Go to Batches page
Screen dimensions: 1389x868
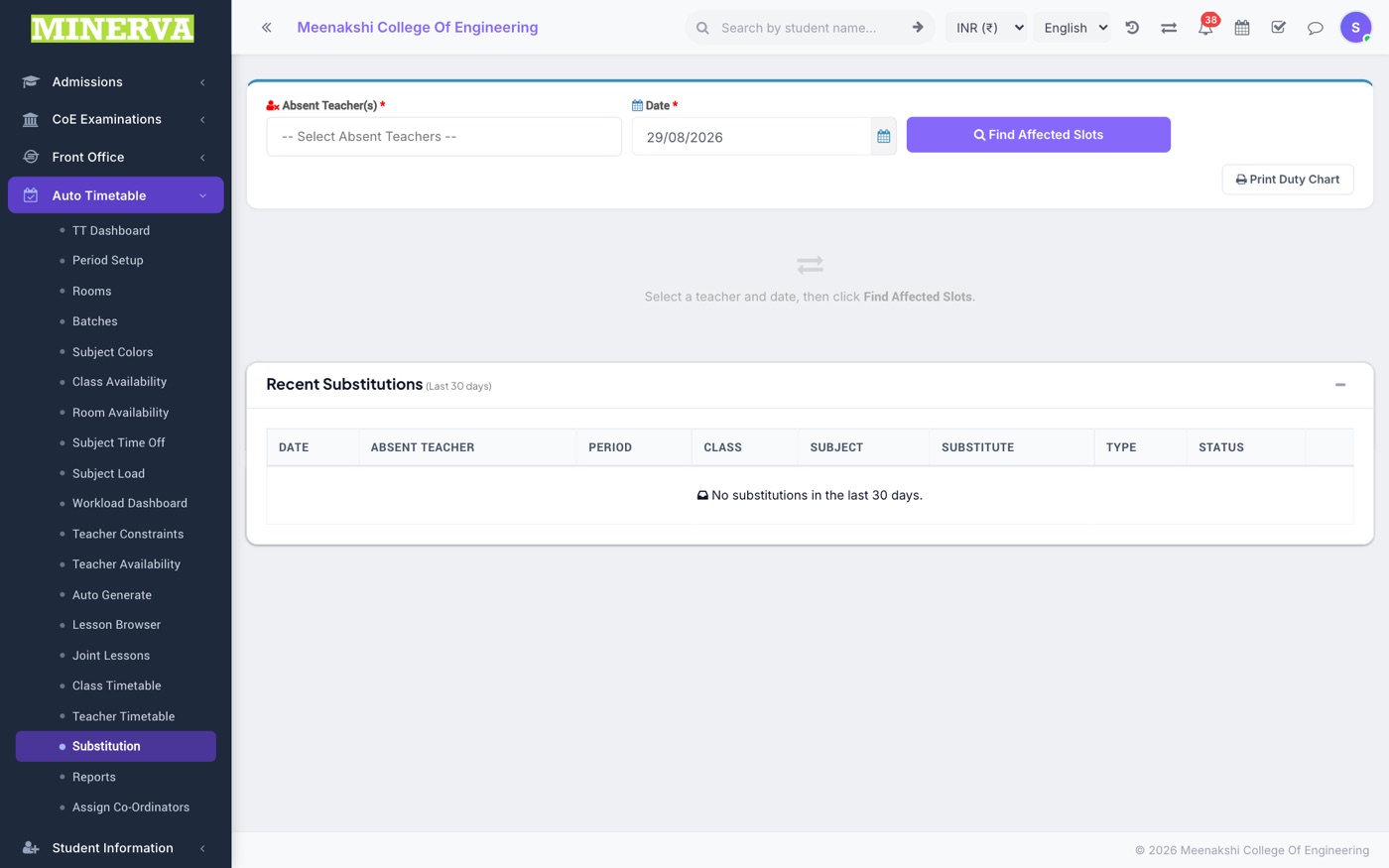click(95, 321)
